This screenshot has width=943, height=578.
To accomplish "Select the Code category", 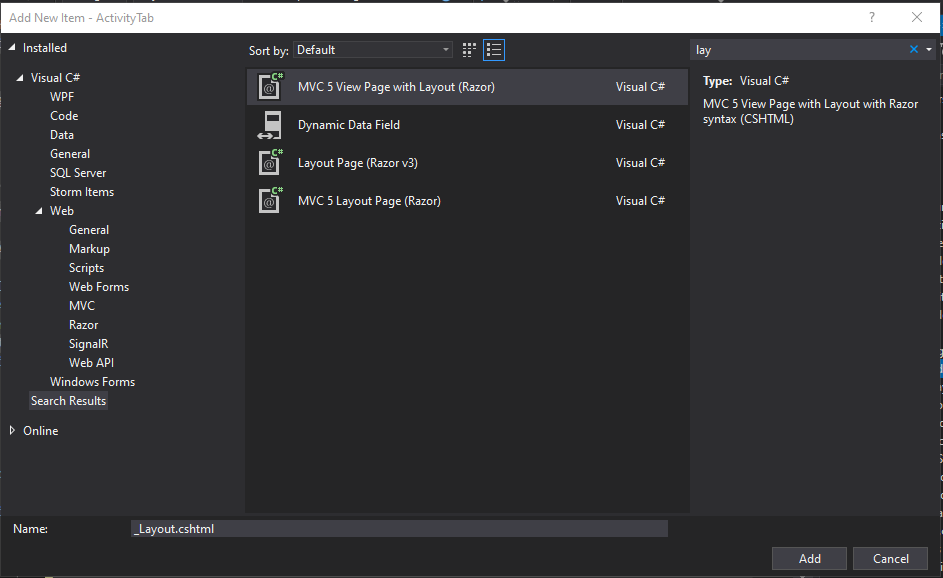I will [64, 115].
